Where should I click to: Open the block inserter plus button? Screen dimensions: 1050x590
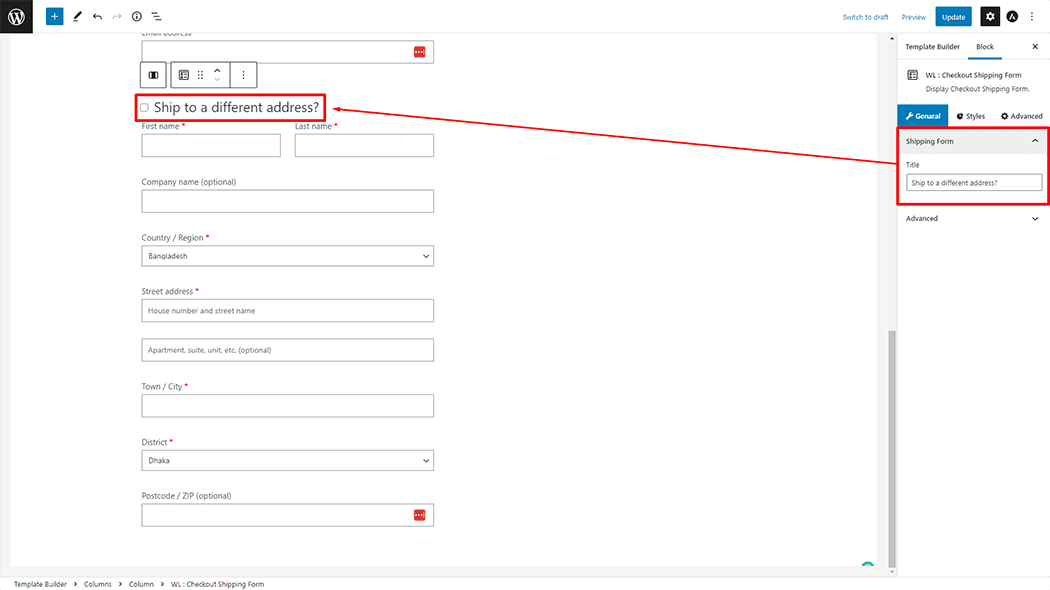point(54,17)
